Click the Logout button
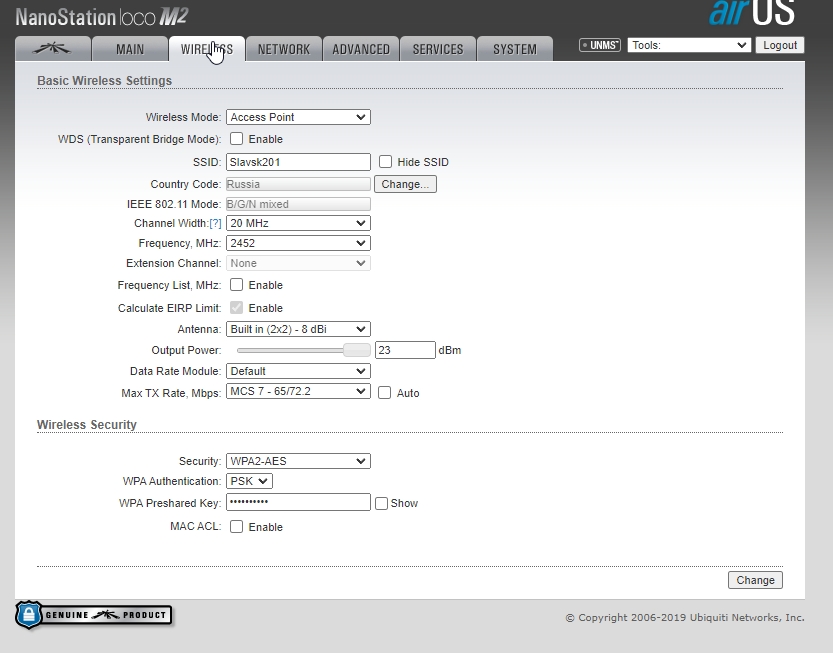 click(x=780, y=45)
